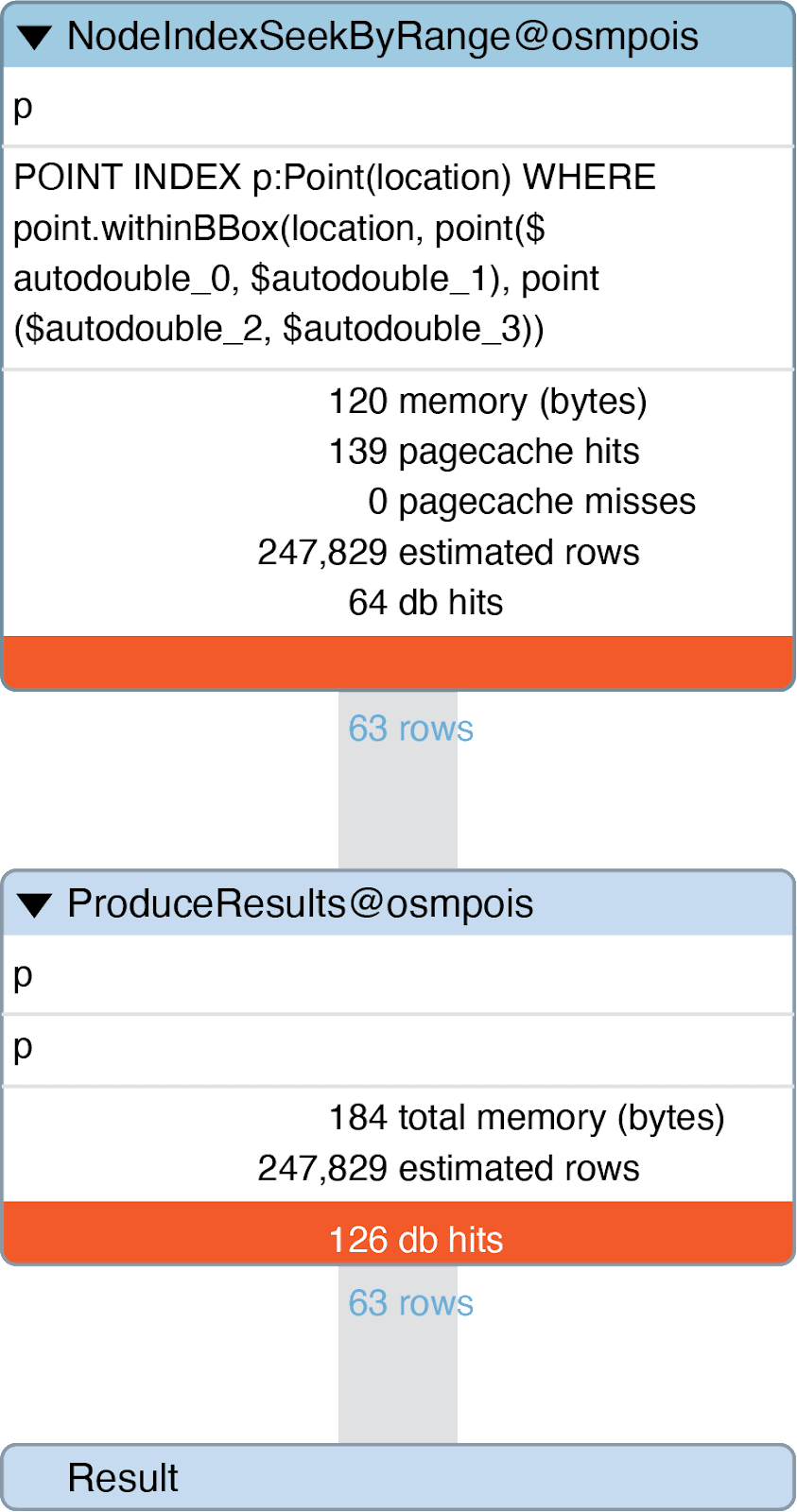Click the orange 126 db hits bar
Screen dimensions: 797x1512
[415, 1240]
